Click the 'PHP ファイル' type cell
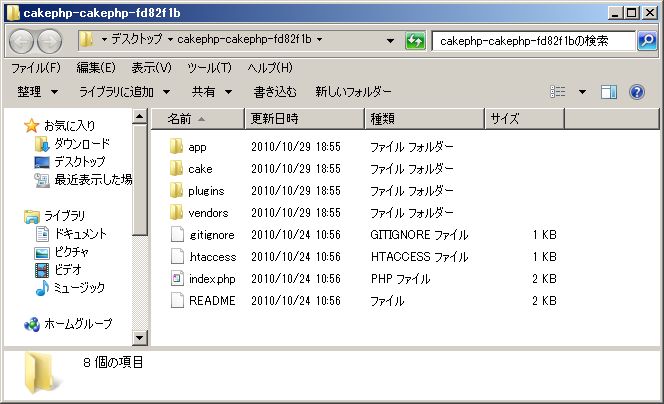664x404 pixels. tap(400, 279)
